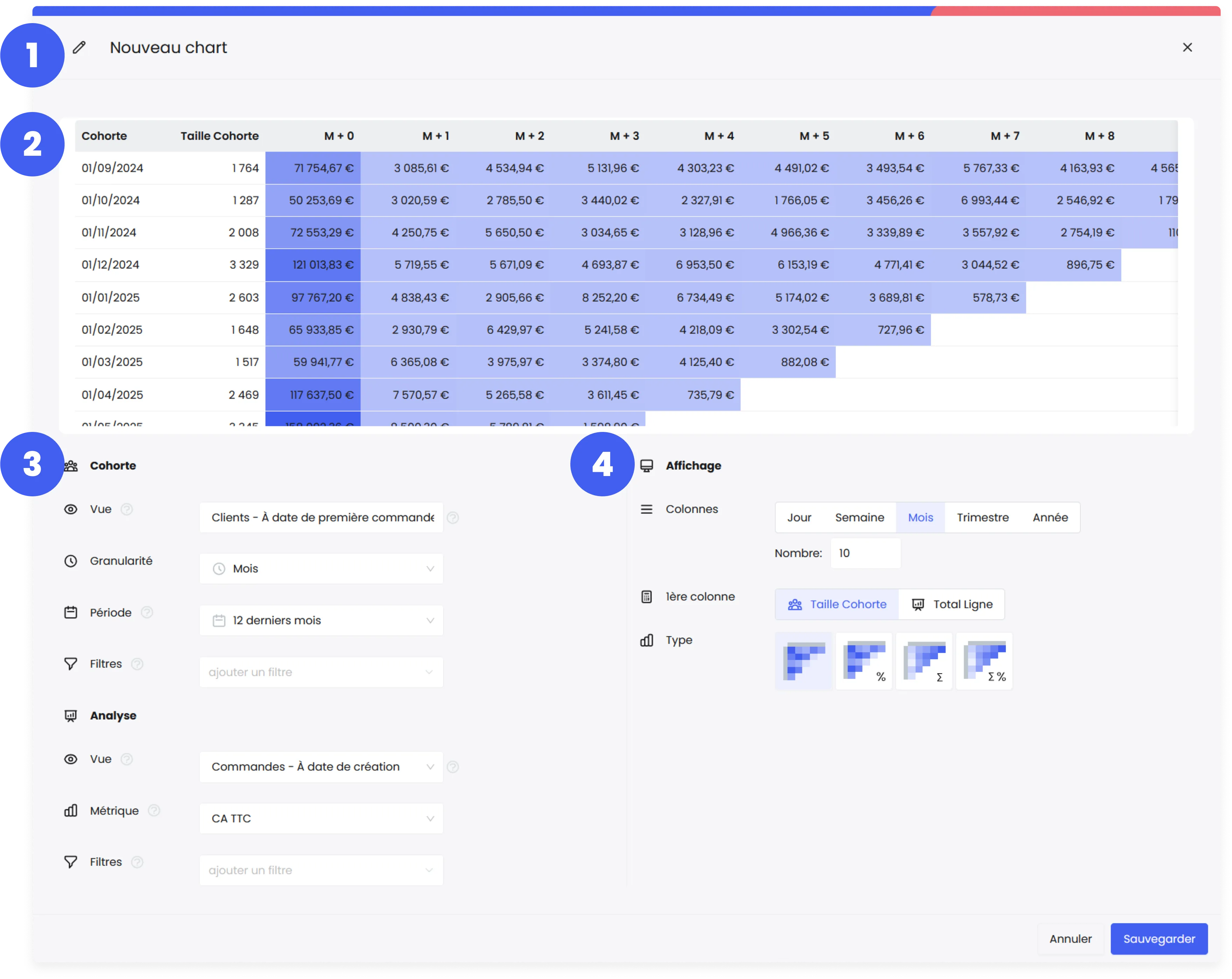Click help icon right of Commandes view dropdown
This screenshot has height=979, width=1232.
(452, 767)
